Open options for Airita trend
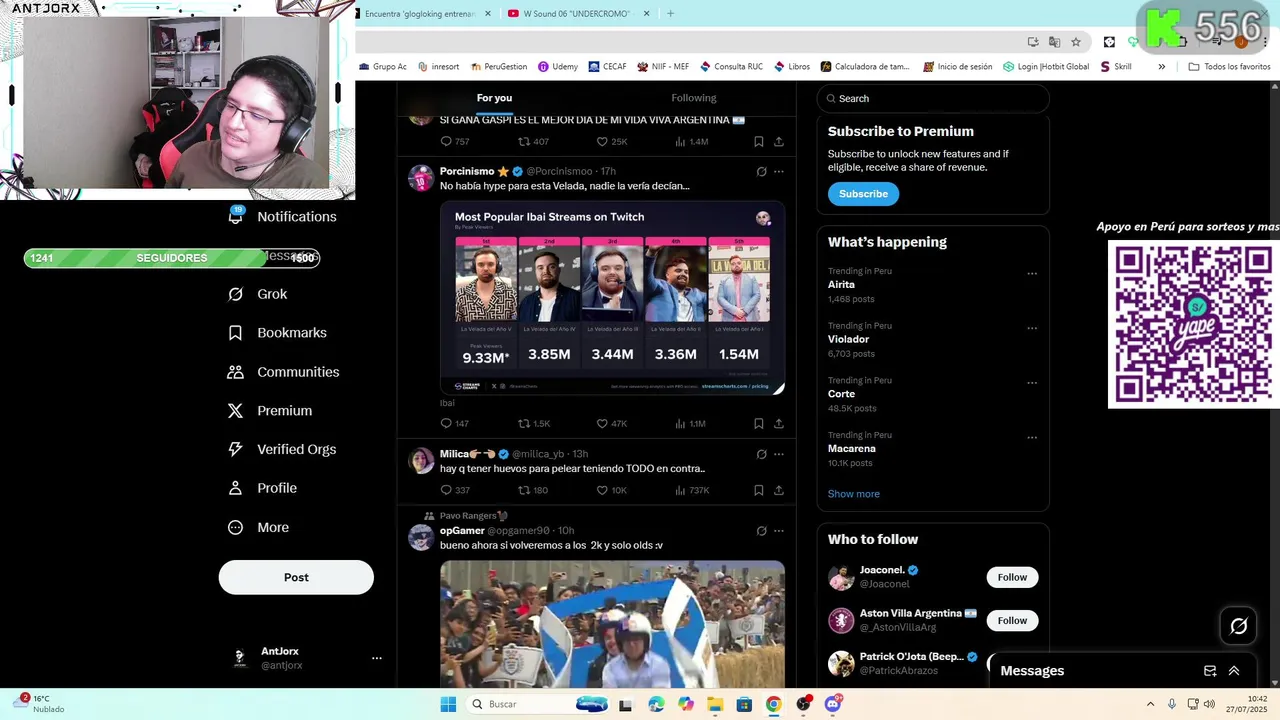The width and height of the screenshot is (1280, 720). 1032,273
